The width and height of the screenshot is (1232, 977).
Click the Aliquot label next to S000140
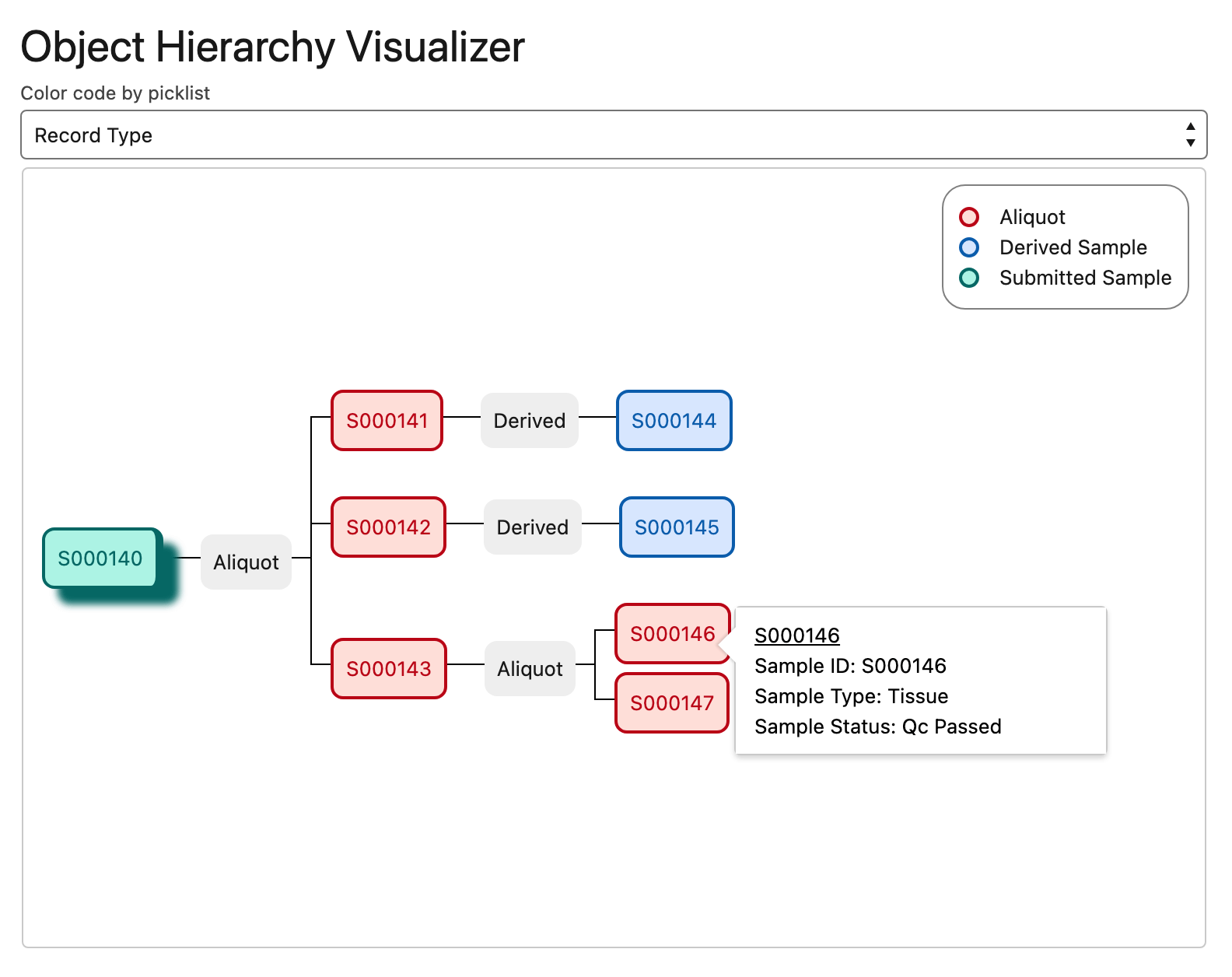[246, 562]
